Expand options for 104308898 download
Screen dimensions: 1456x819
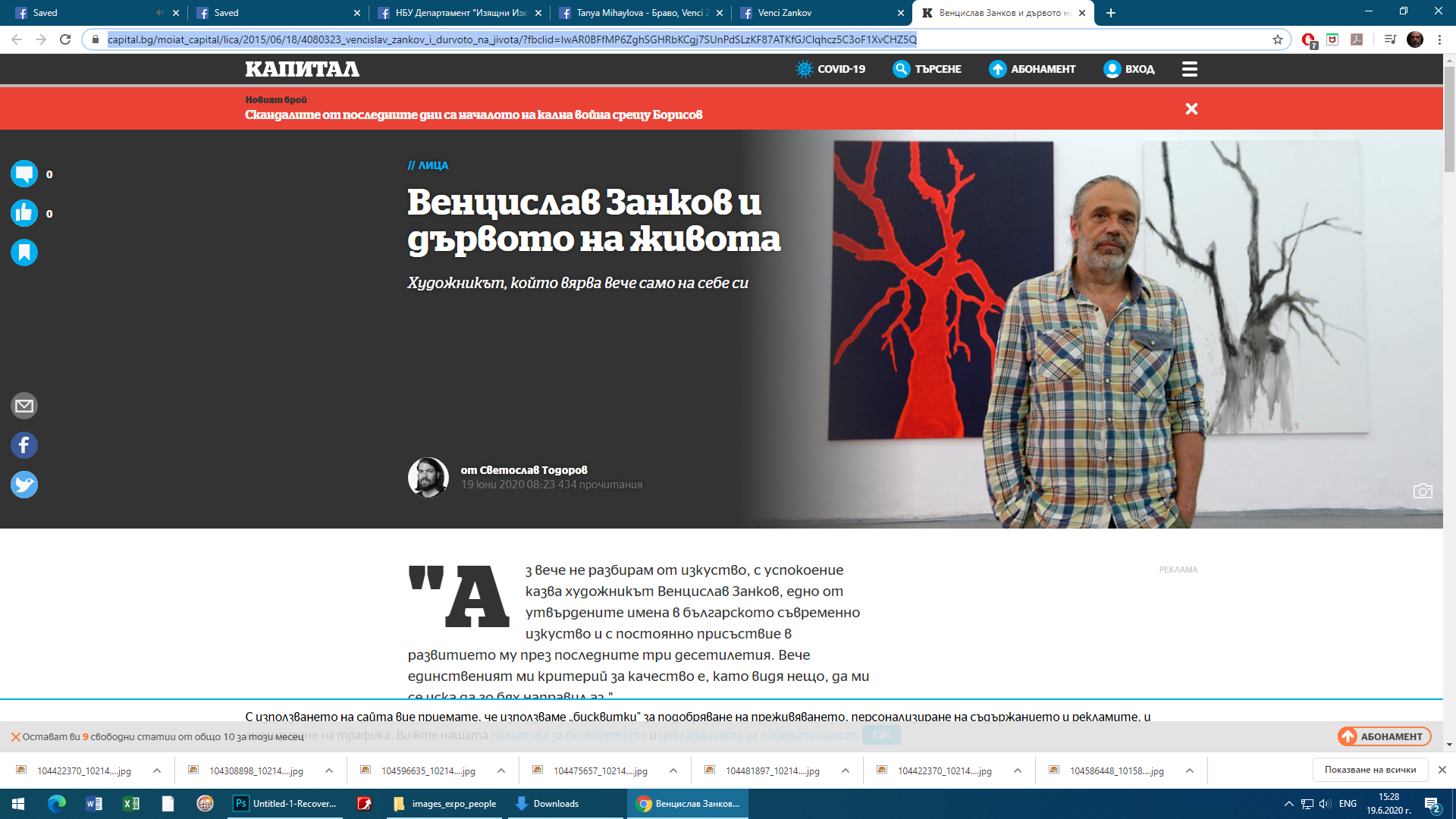329,770
